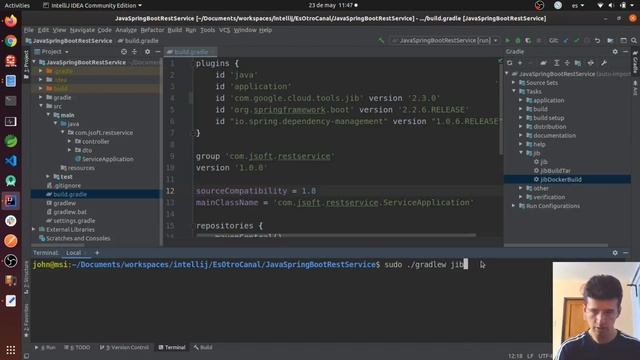Expand External Libraries node
The height and width of the screenshot is (360, 640).
point(34,229)
